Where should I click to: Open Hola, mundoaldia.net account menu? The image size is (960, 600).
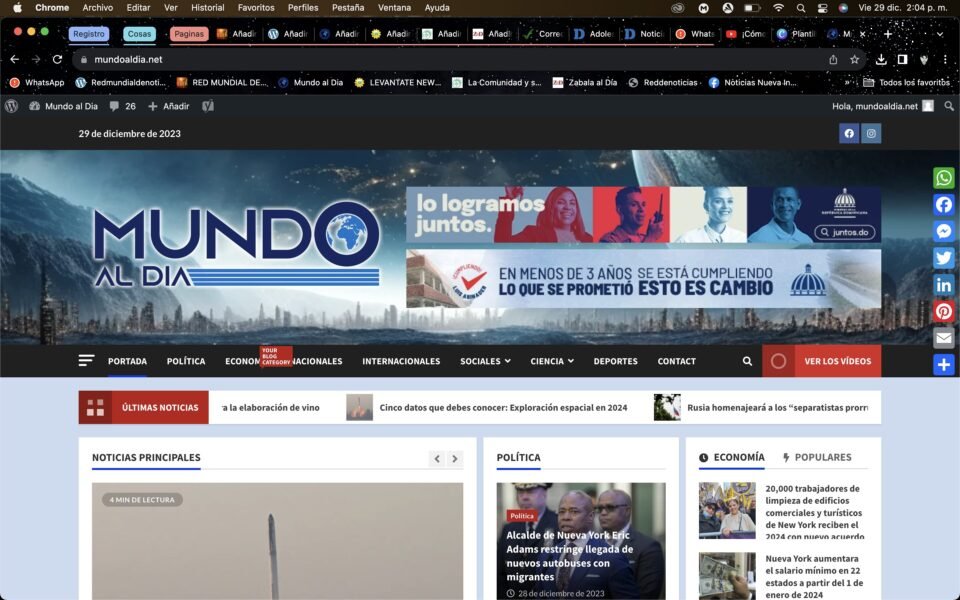point(882,106)
